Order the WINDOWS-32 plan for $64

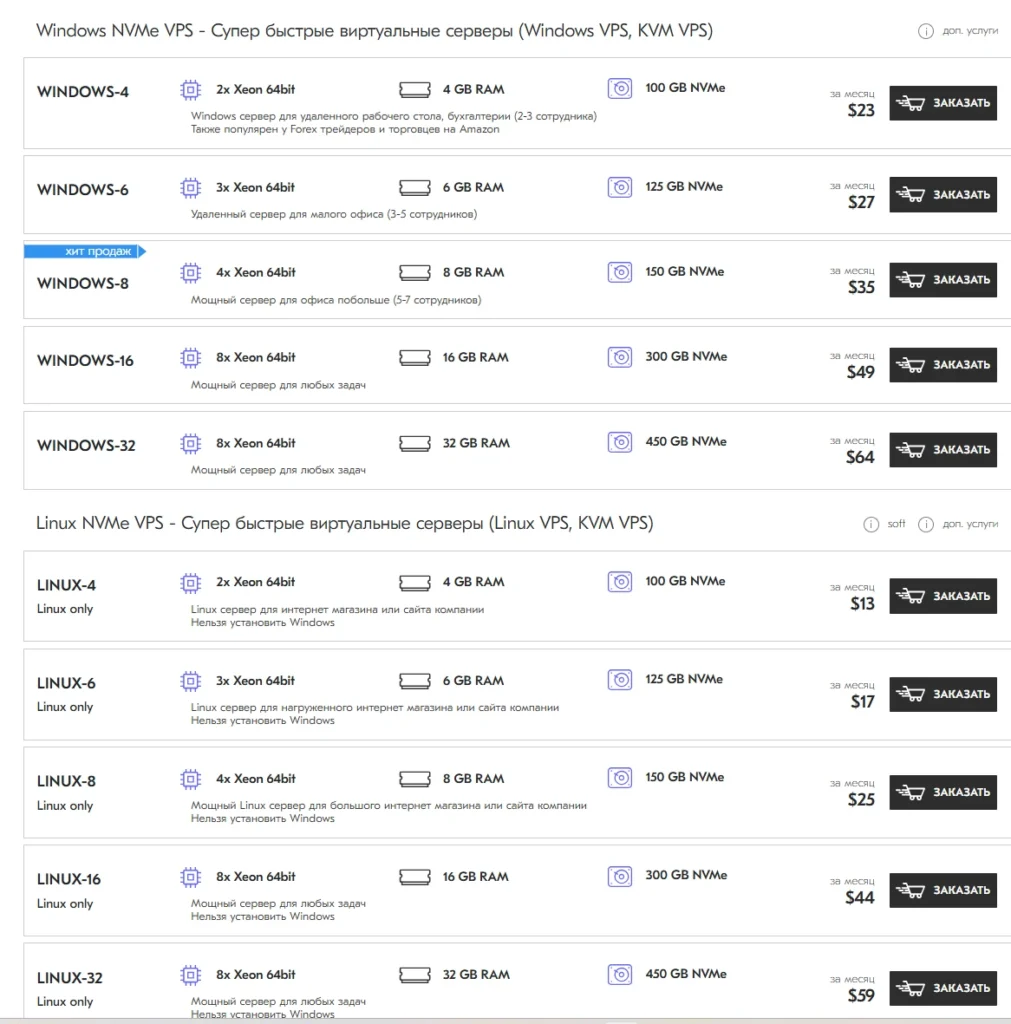coord(942,449)
